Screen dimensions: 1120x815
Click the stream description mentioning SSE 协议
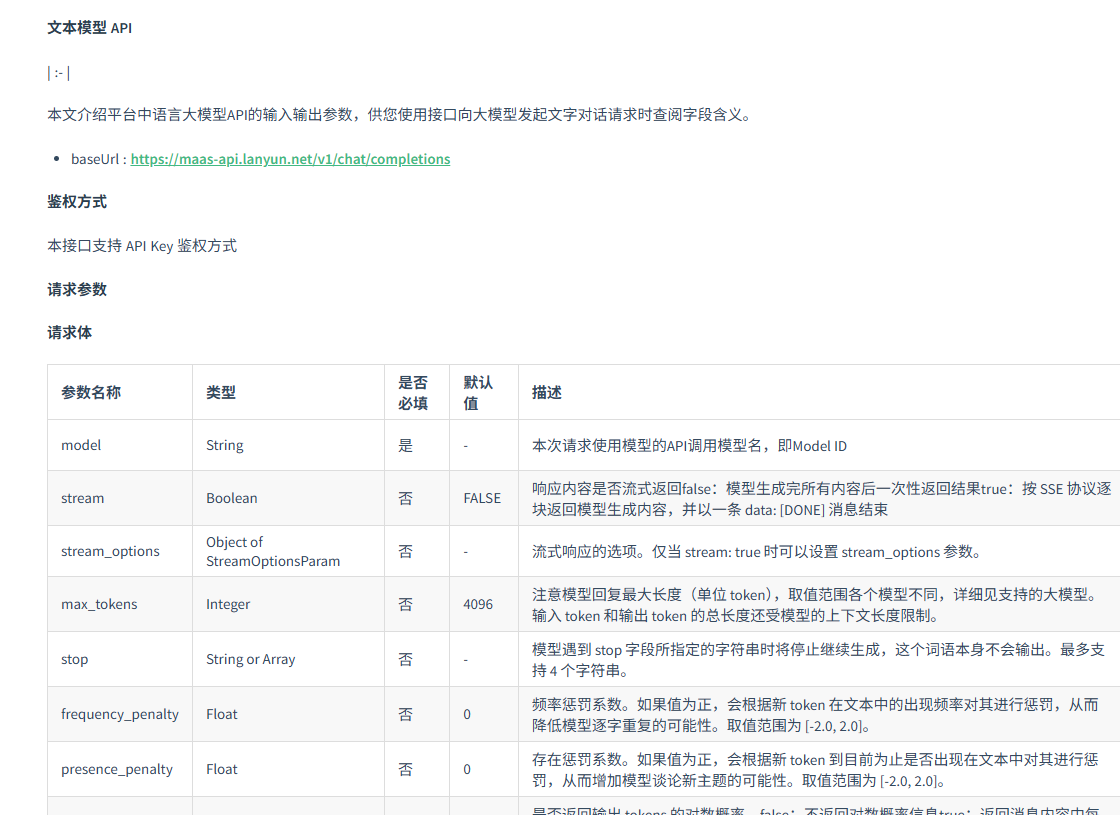coord(821,499)
